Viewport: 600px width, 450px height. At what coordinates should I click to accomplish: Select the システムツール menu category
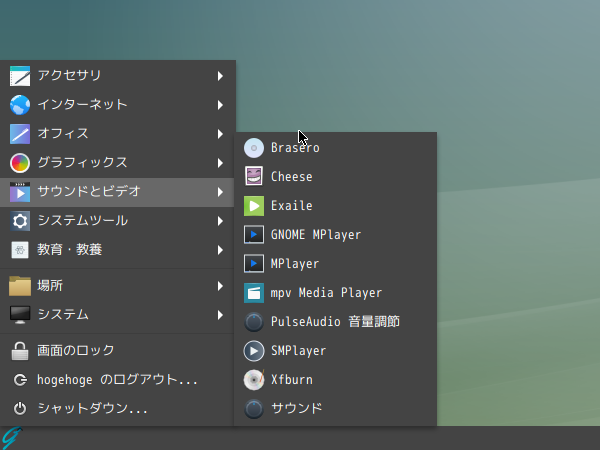pos(117,221)
